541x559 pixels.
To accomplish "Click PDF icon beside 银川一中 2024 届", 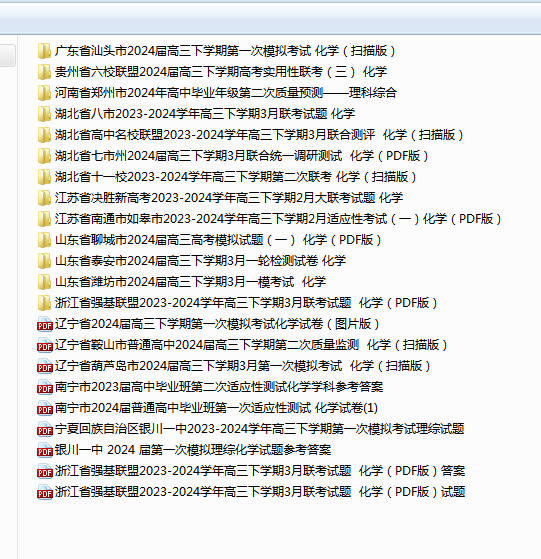I will point(45,450).
